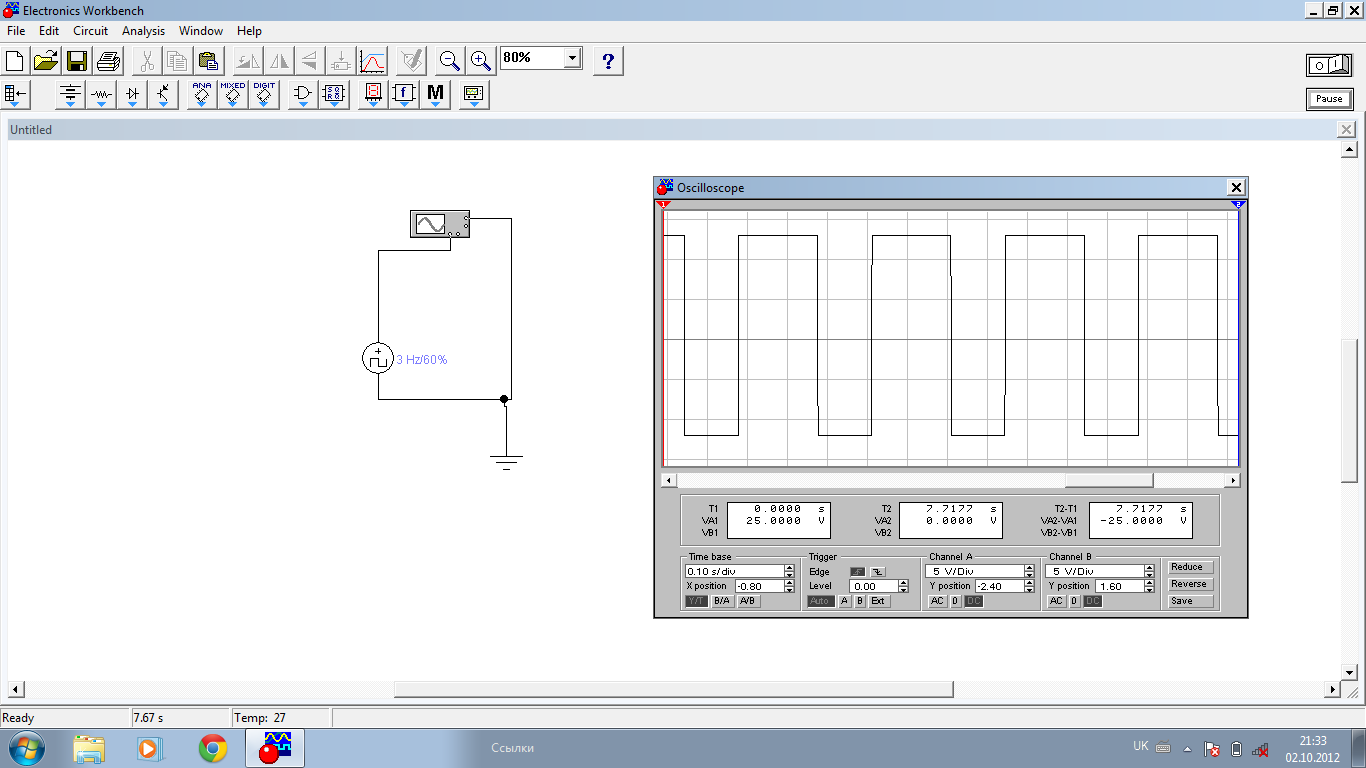This screenshot has width=1366, height=768.
Task: Zoom in with the plus magnifier
Action: click(481, 61)
